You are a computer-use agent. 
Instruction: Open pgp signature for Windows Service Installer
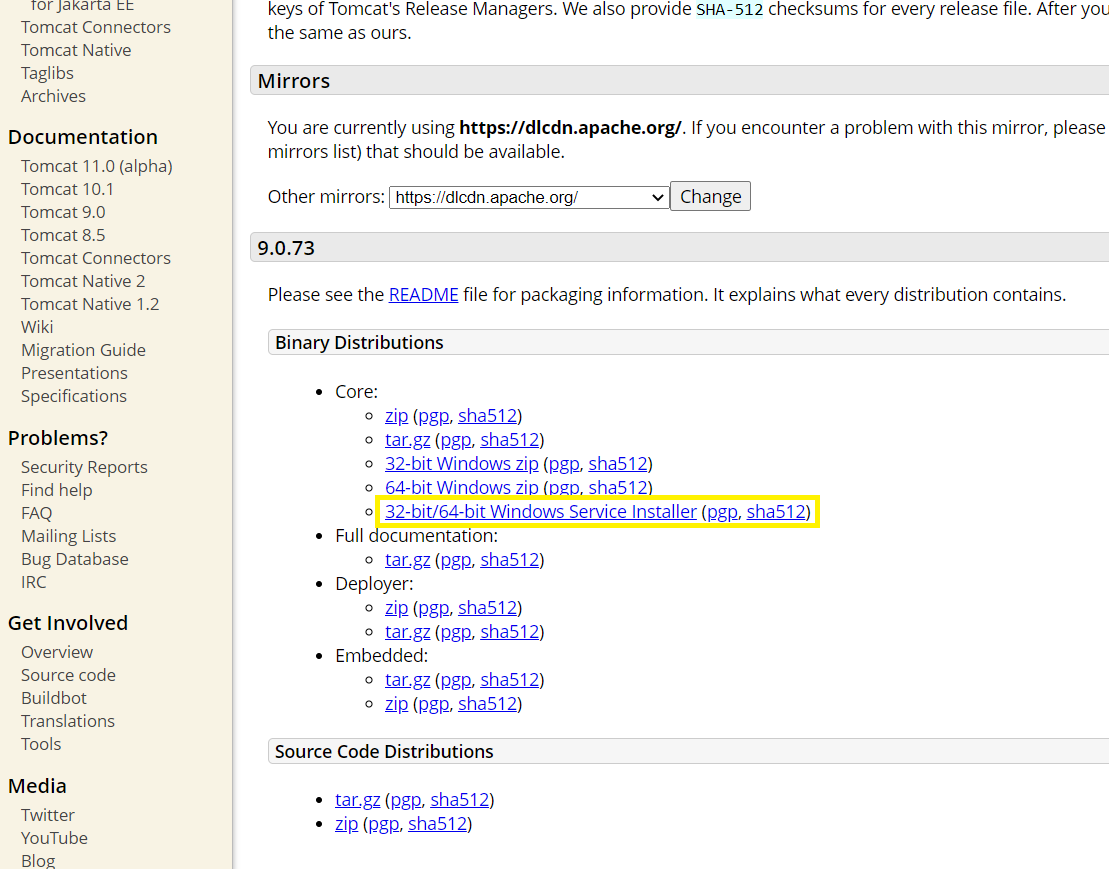[x=721, y=512]
